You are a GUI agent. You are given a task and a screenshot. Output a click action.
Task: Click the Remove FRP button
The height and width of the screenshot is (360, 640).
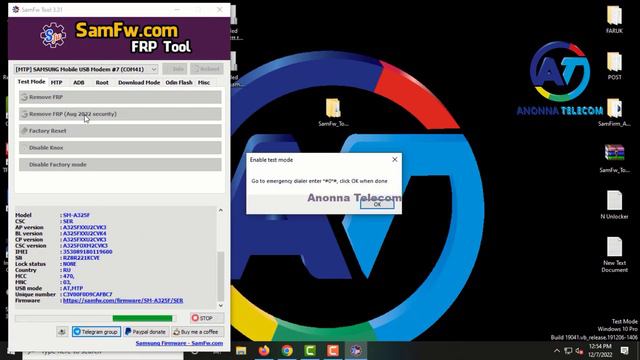tap(120, 97)
